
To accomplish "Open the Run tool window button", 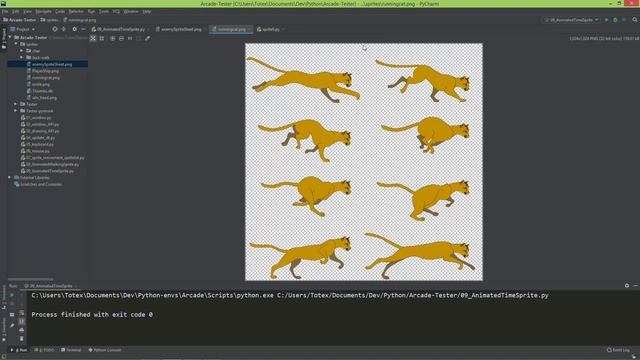I will (19, 350).
